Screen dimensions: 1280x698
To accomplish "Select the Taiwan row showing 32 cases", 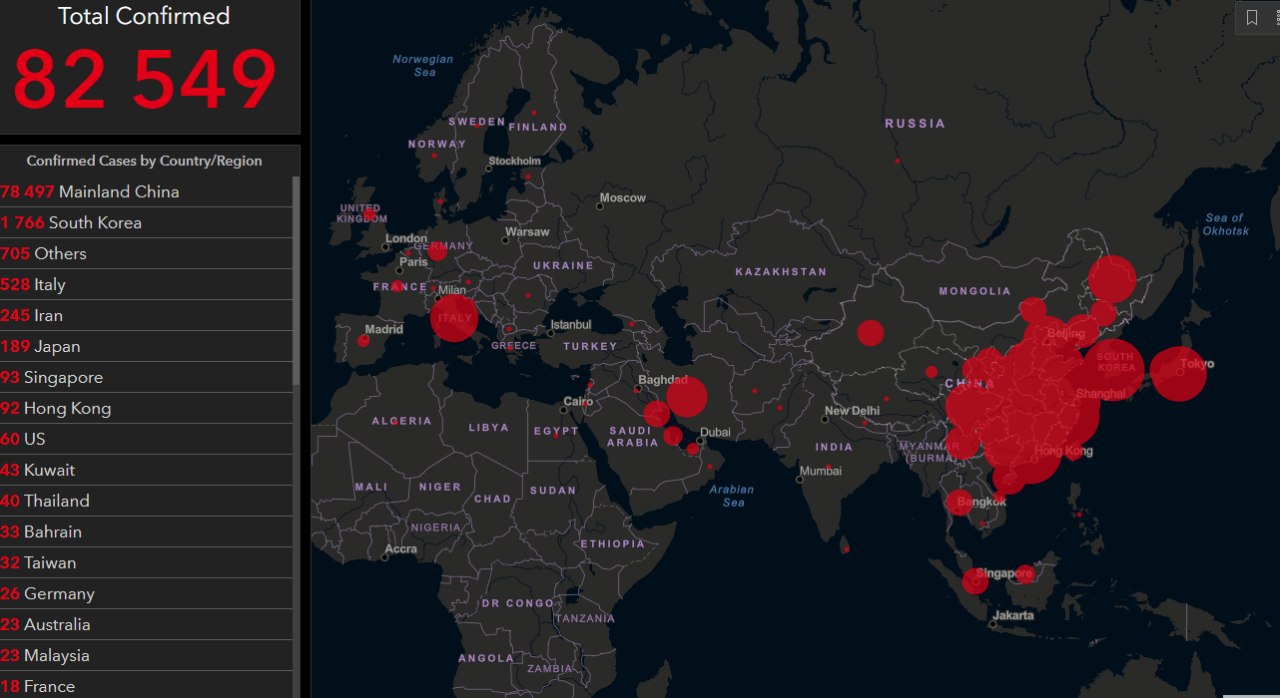I will pos(146,564).
